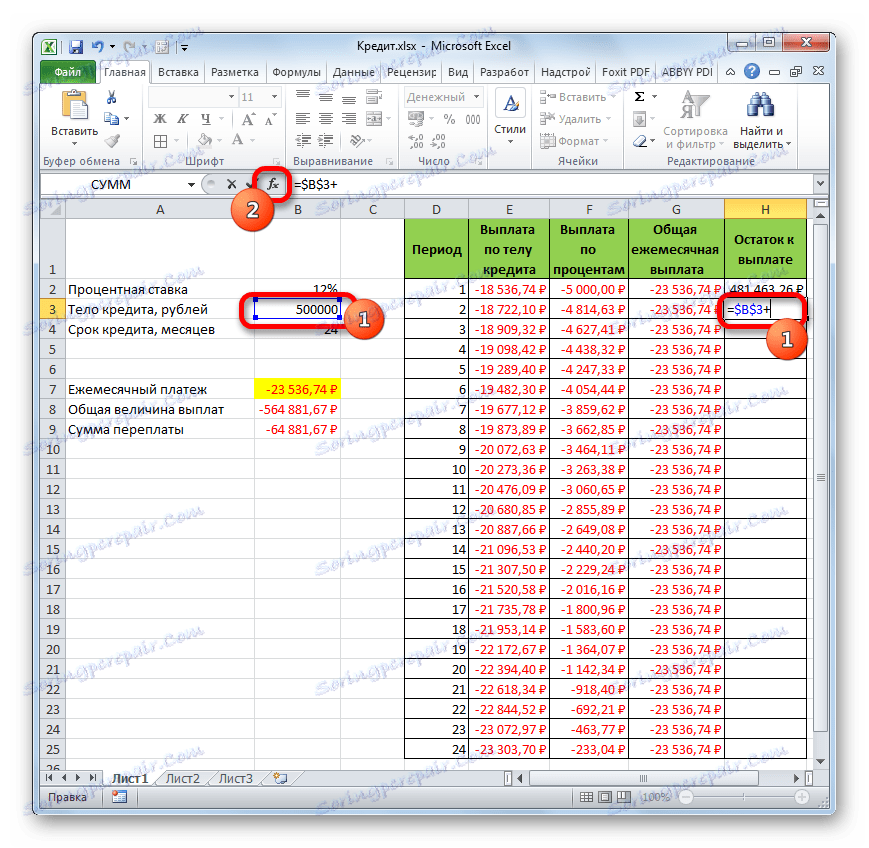Open Find and select (Найти и выделить) binoculars
869x848 pixels.
[761, 120]
